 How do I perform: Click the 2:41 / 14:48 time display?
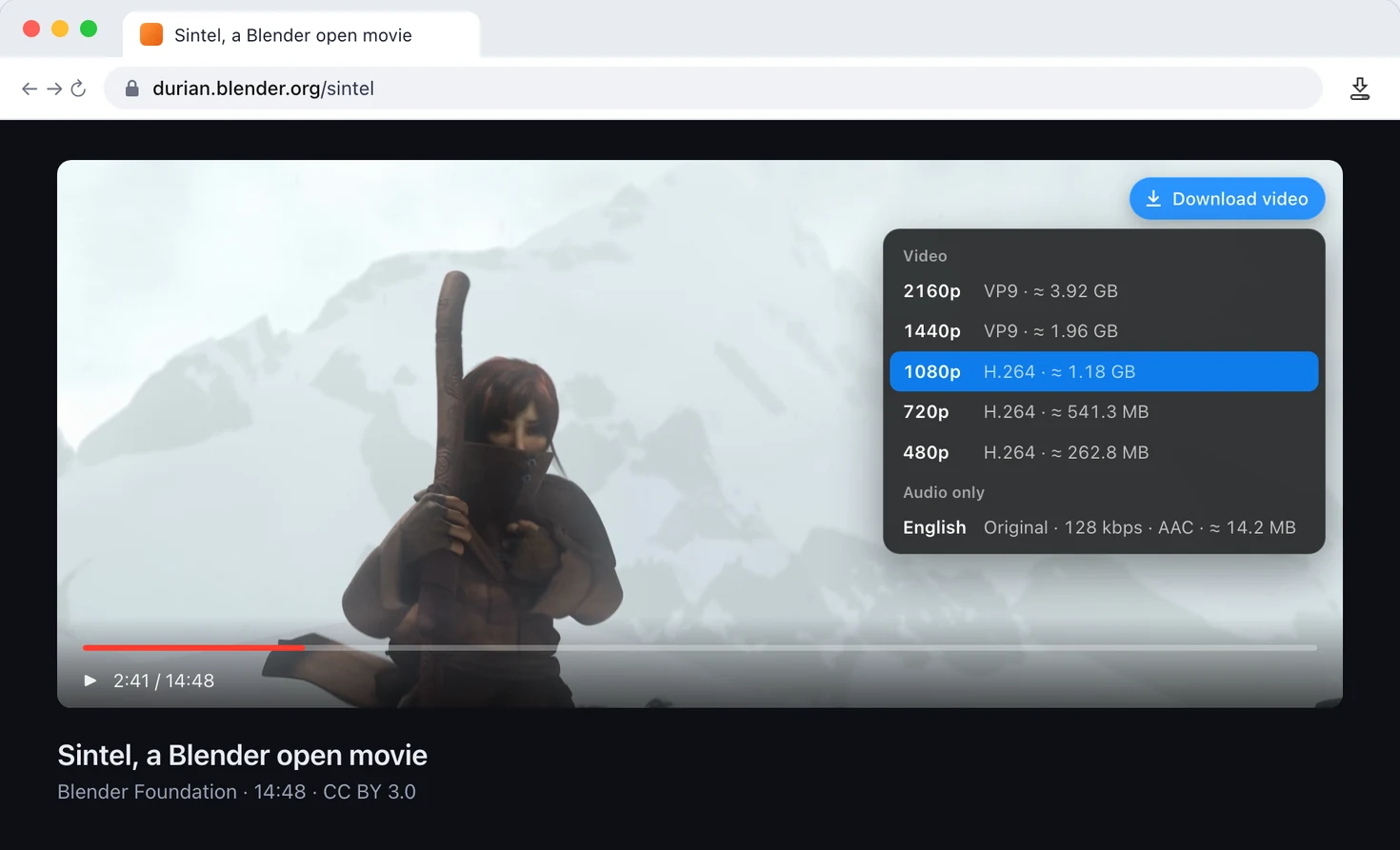pos(164,681)
